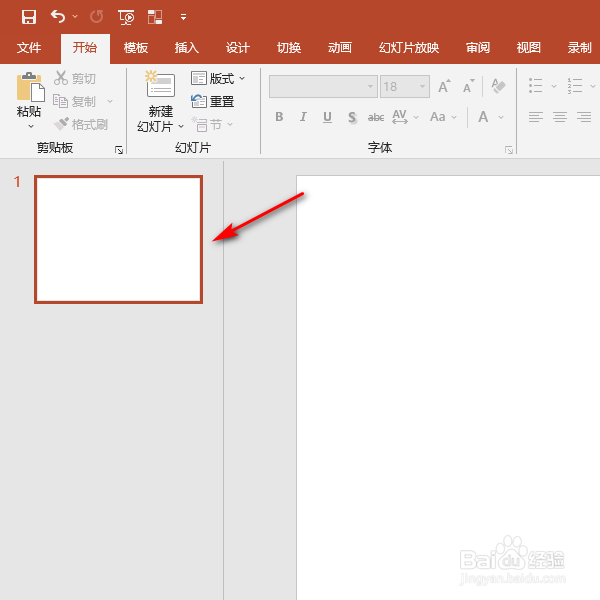The width and height of the screenshot is (600, 600).
Task: Click the Save icon in quick access toolbar
Action: 29,17
